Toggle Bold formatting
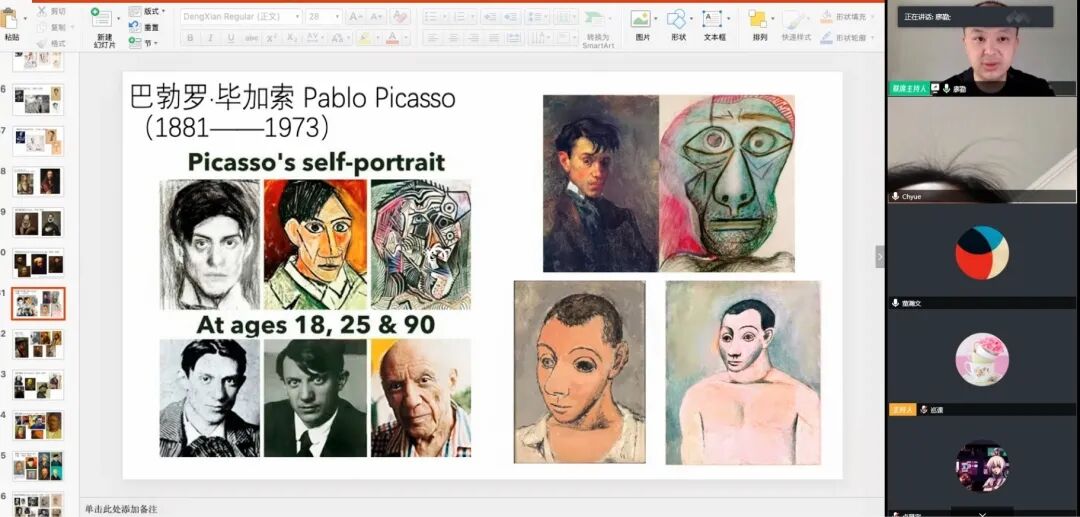This screenshot has width=1080, height=517. tap(190, 39)
